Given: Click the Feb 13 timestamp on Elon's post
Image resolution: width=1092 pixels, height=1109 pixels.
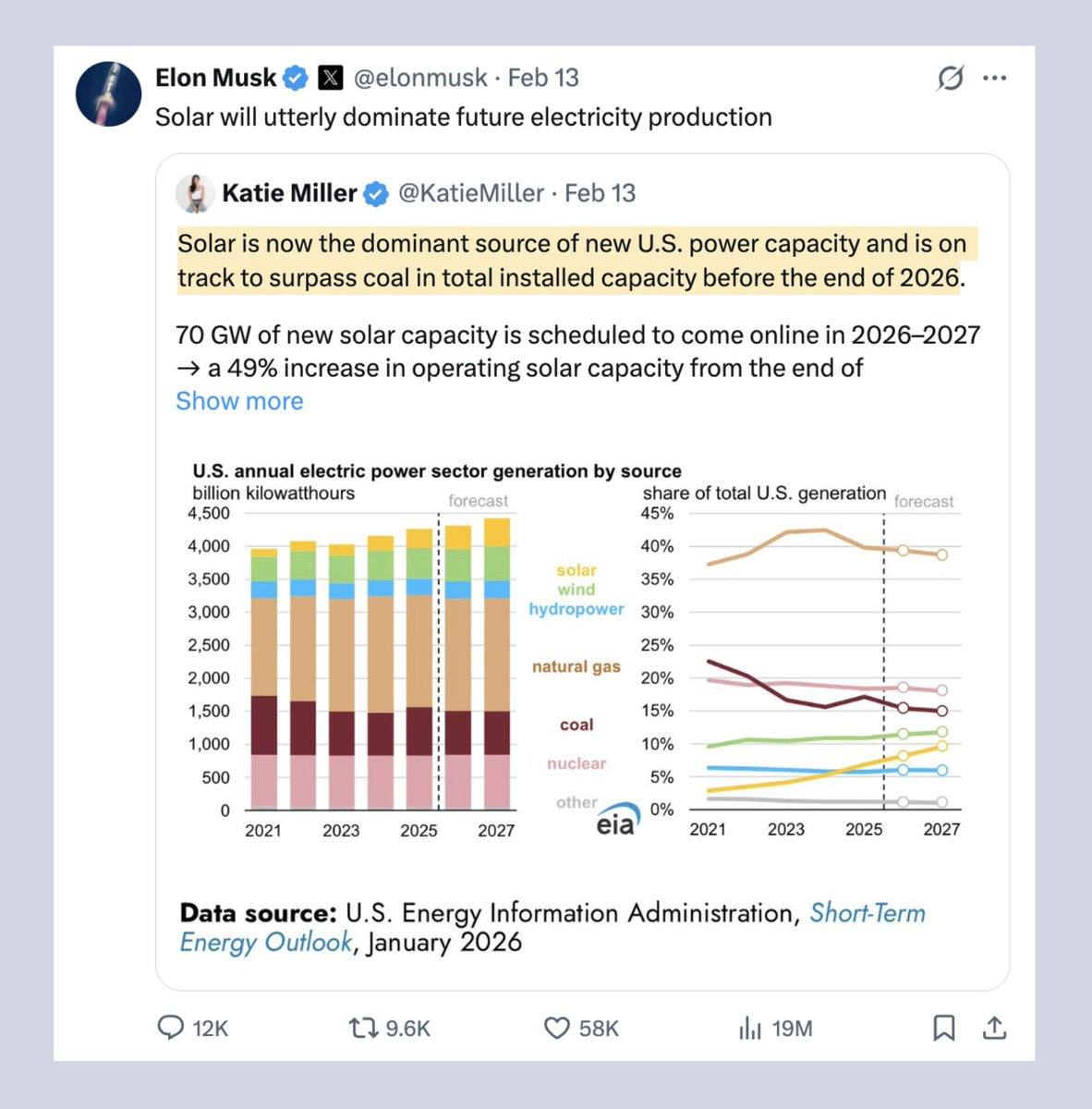Looking at the screenshot, I should point(543,79).
